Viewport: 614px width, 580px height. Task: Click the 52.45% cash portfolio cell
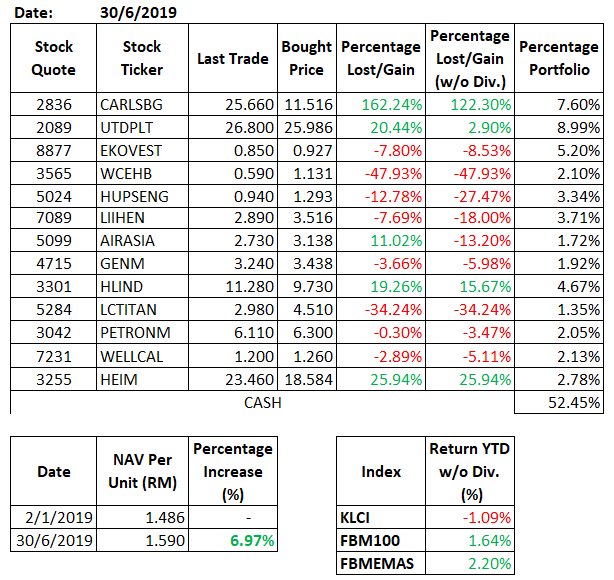pos(559,403)
